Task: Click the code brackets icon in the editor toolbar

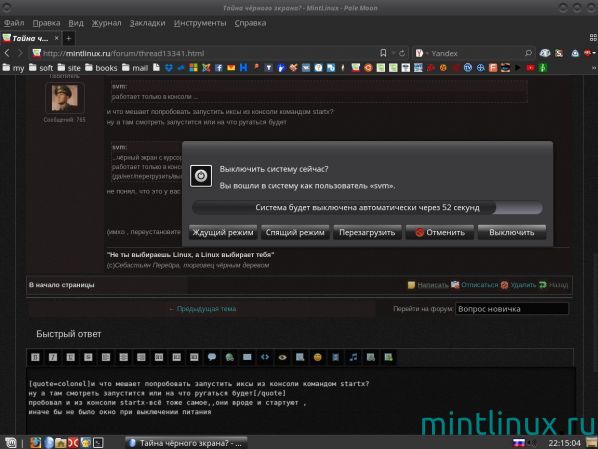Action: coord(265,357)
